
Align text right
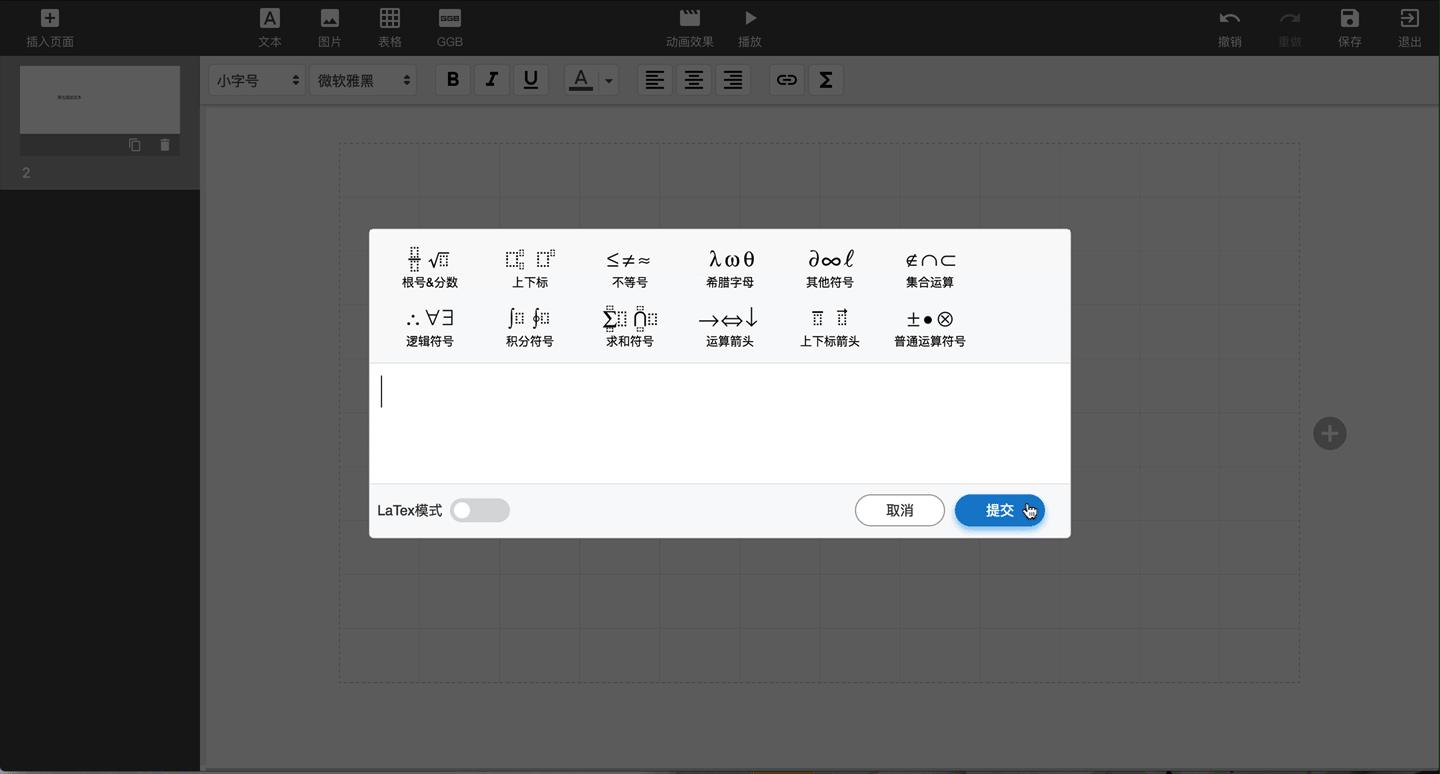[733, 80]
